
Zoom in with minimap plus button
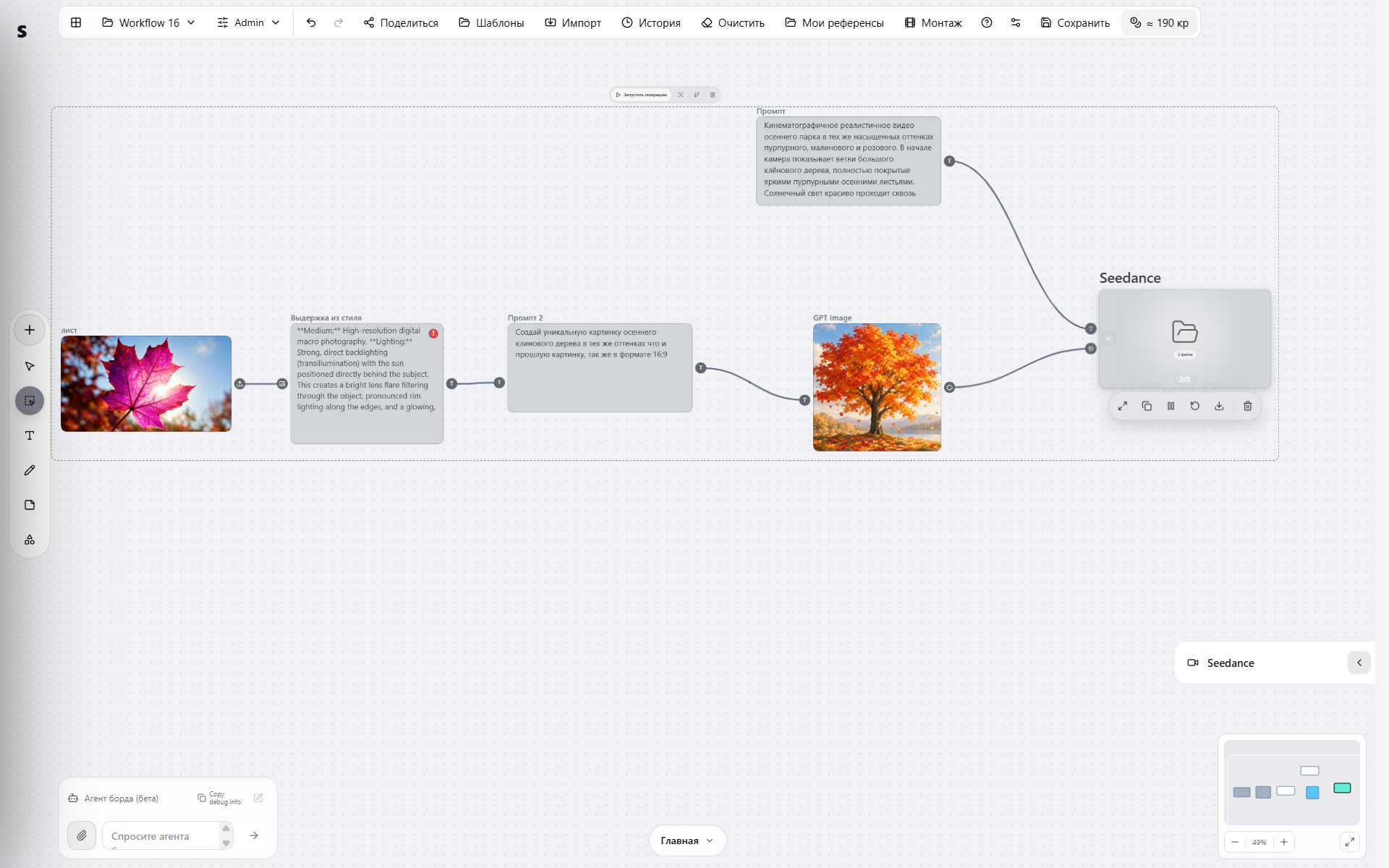tap(1284, 842)
